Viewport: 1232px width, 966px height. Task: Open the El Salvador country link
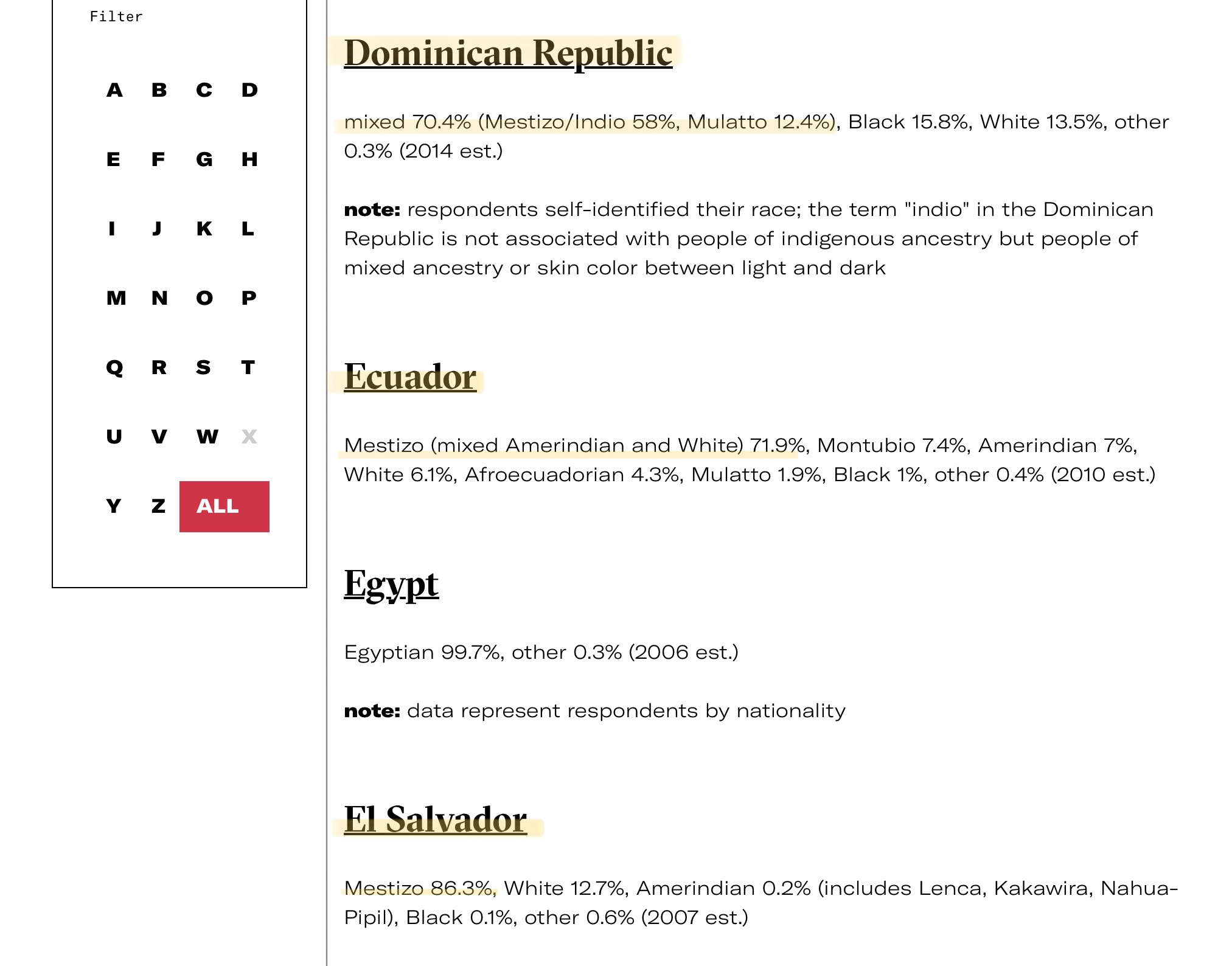[x=435, y=819]
